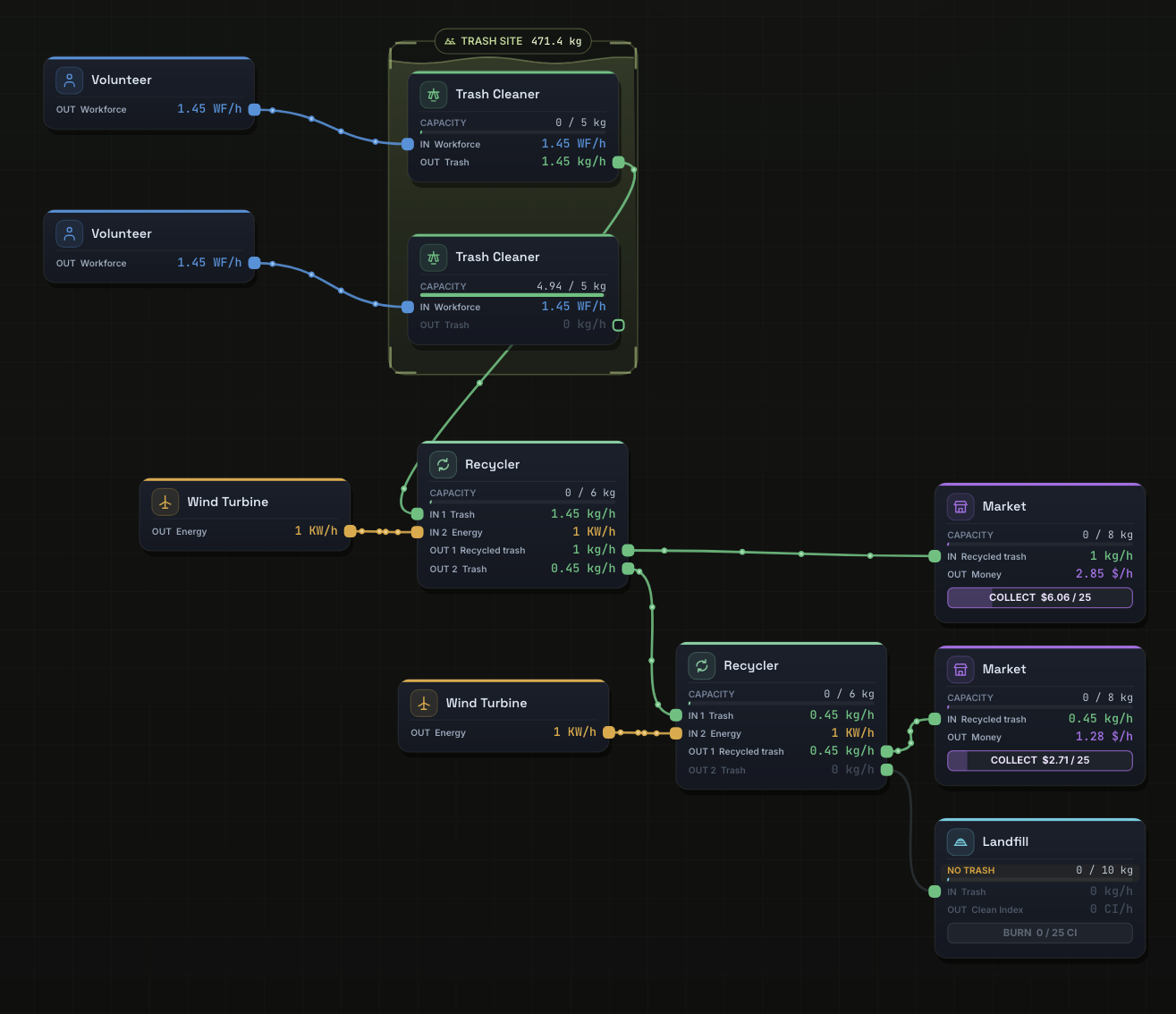Click upper Recycler's IN 1 Trash port
Screen dimensions: 1176x1014
[418, 514]
